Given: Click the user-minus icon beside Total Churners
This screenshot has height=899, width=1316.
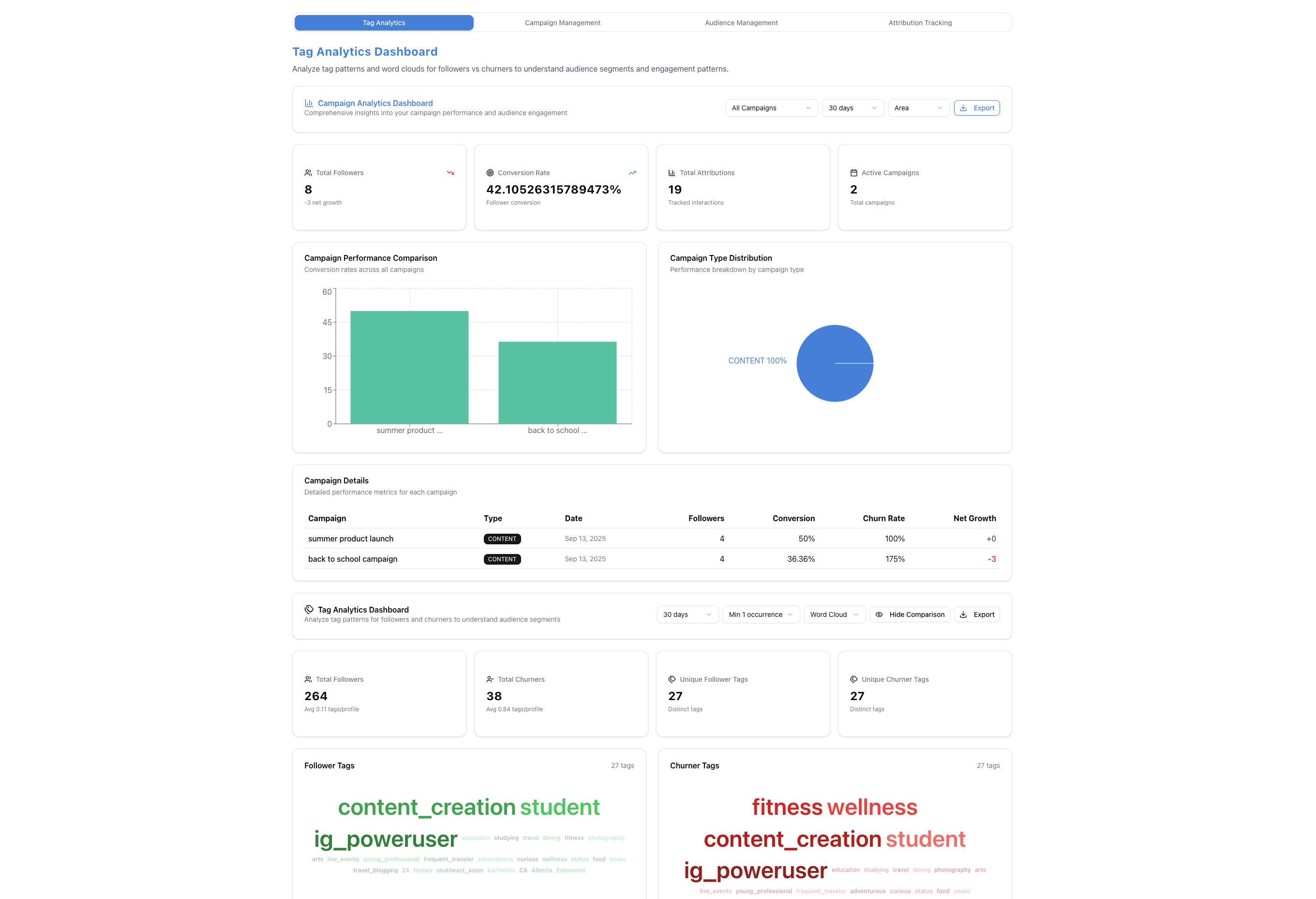Looking at the screenshot, I should [x=490, y=679].
